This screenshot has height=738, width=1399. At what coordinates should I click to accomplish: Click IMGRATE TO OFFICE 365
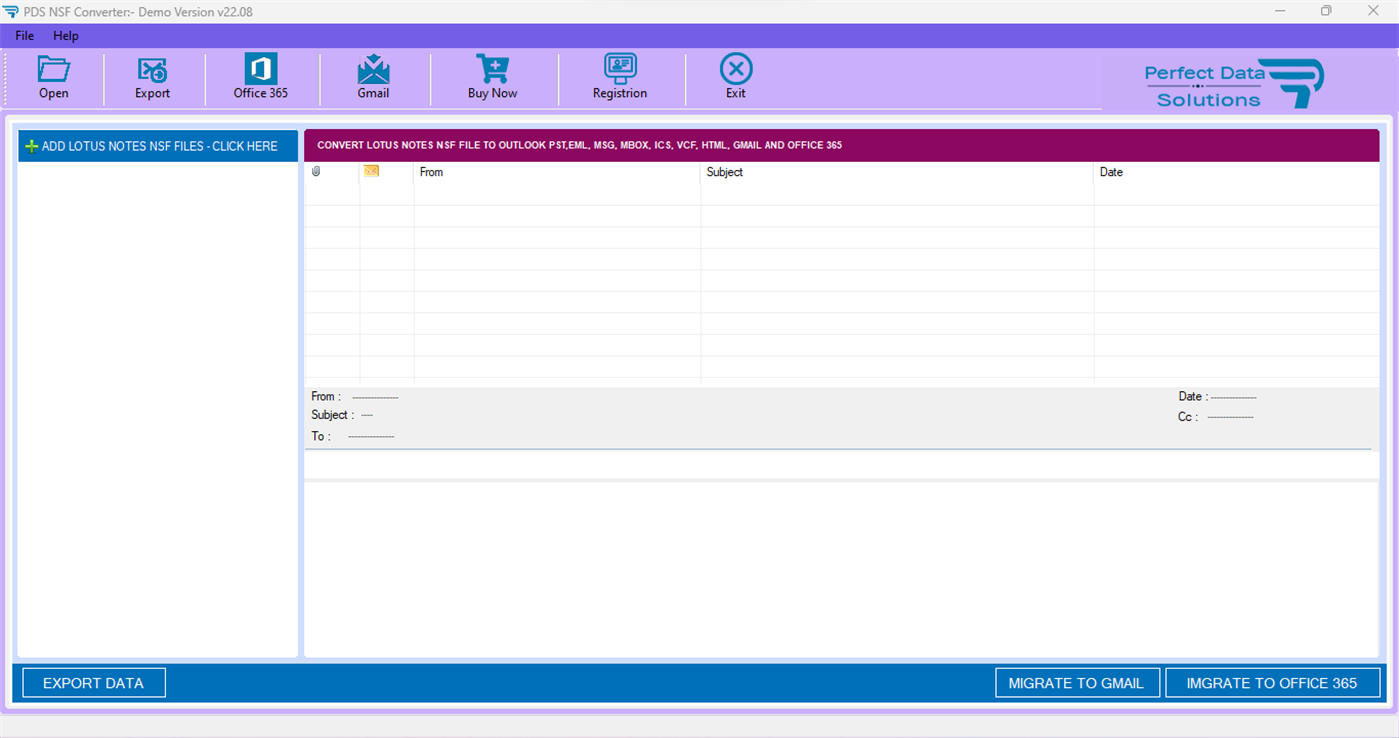tap(1272, 682)
